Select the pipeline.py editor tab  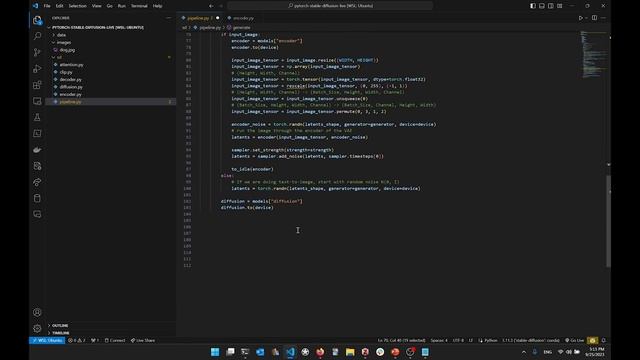tap(200, 18)
